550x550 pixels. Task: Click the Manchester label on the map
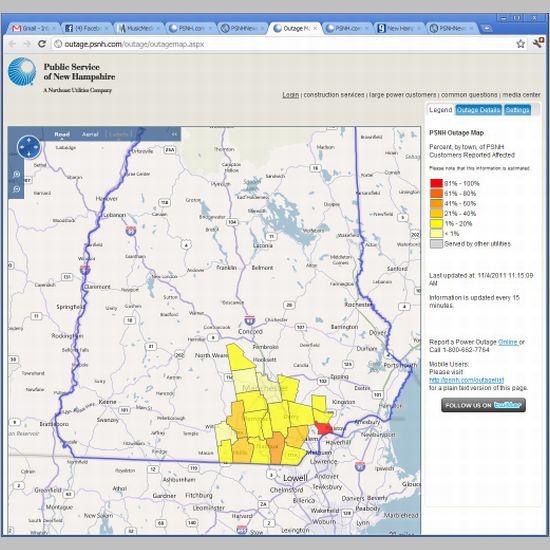265,388
